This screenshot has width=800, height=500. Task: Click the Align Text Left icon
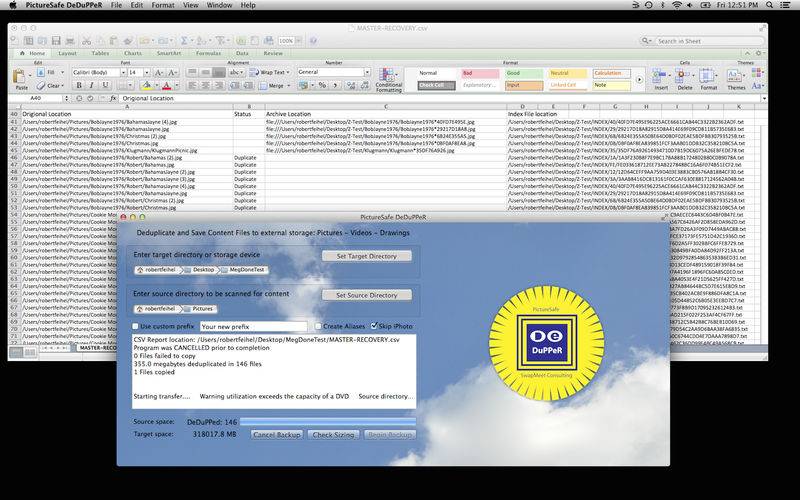(192, 85)
